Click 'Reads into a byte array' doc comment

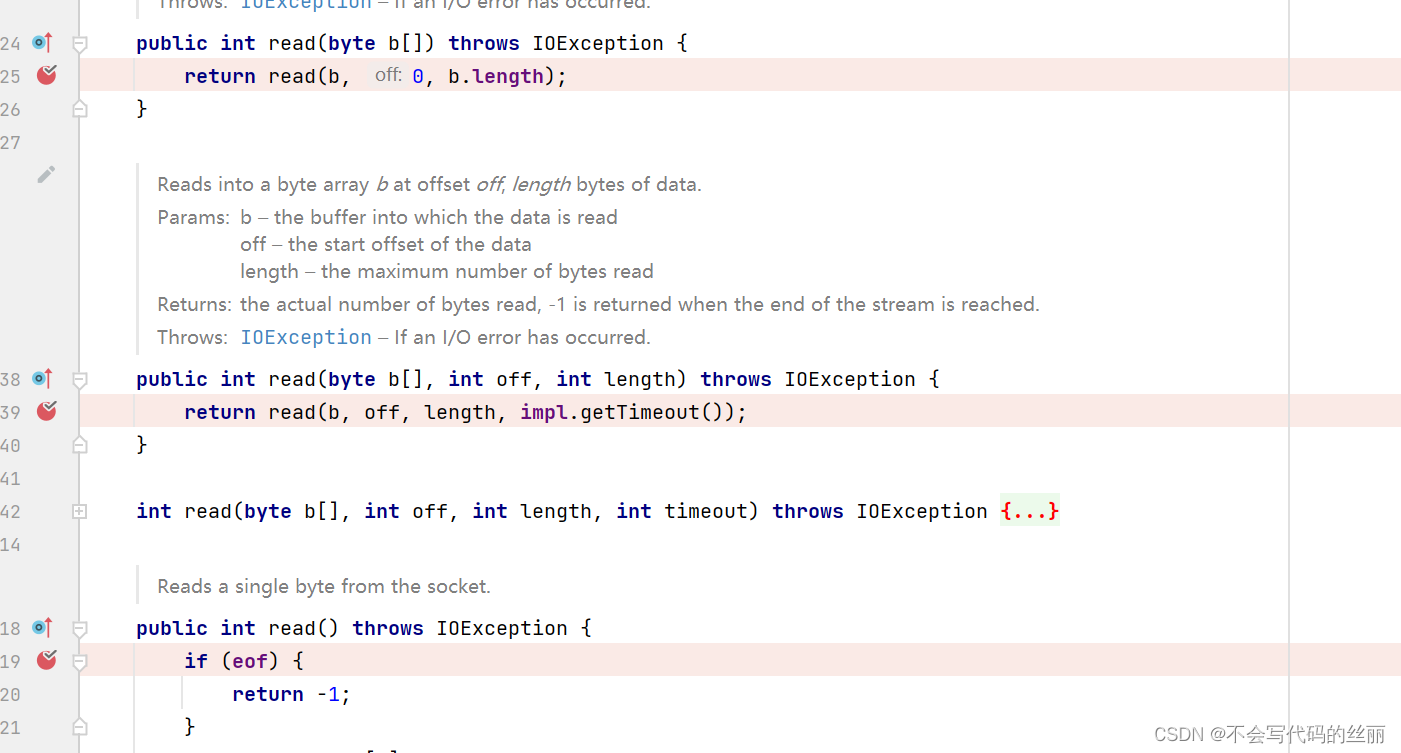(429, 184)
